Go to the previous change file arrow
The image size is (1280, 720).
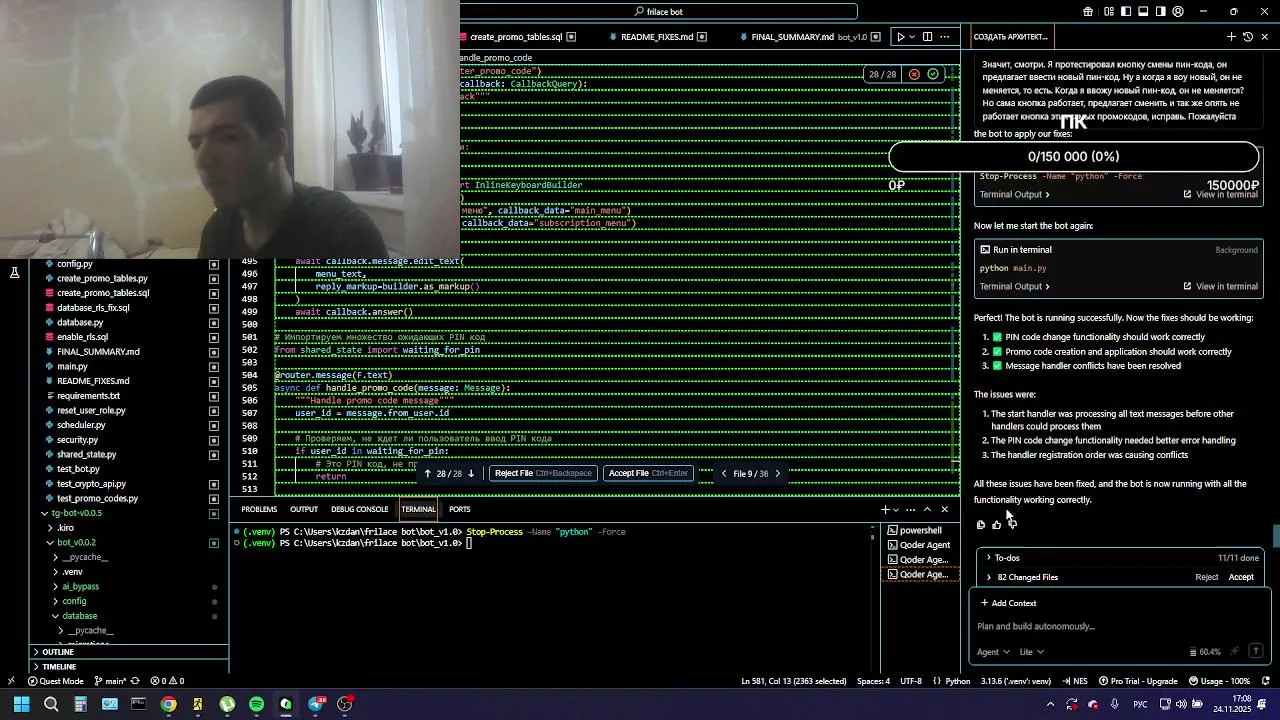tap(724, 473)
